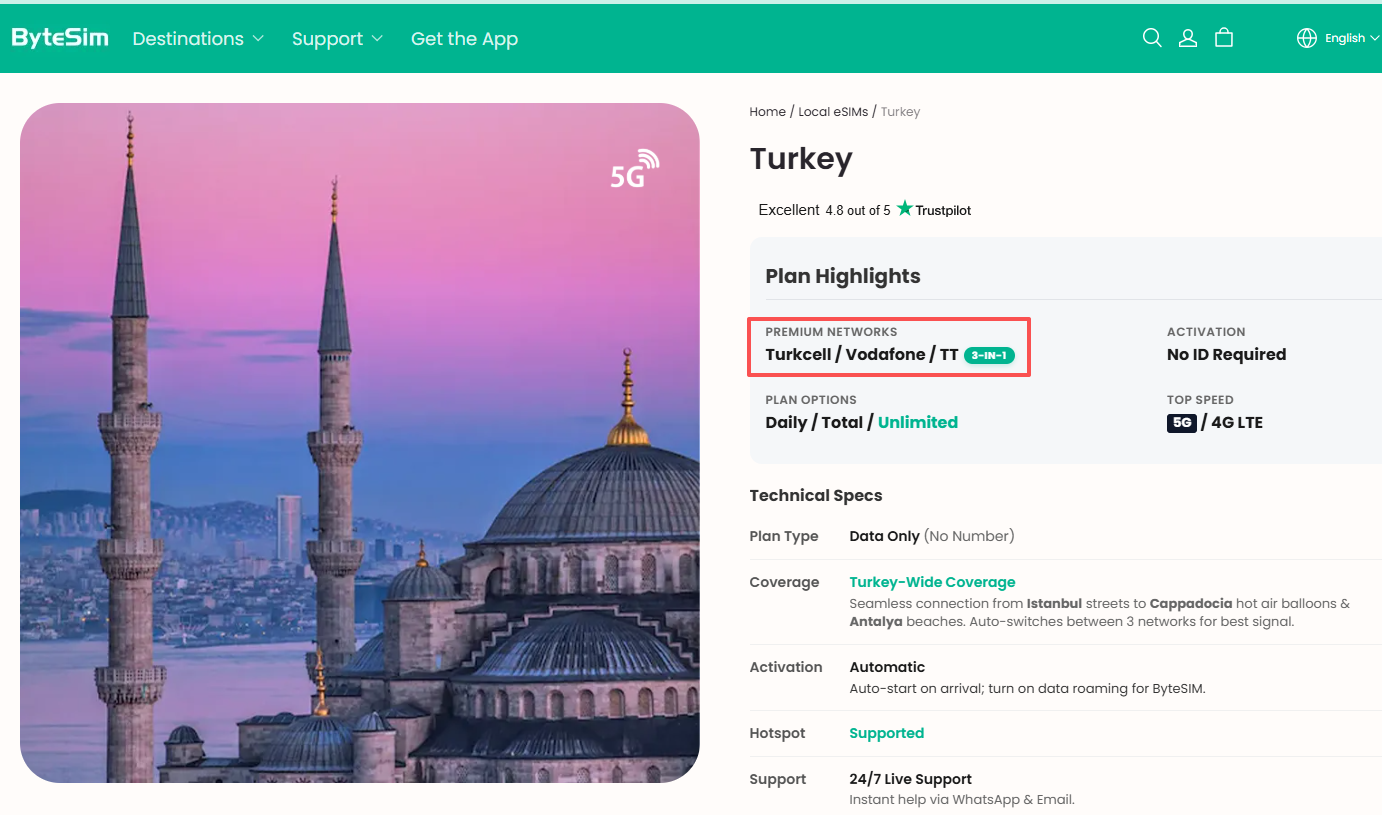
Task: Click the Turkcell / Vodafone / TT networks text
Action: coord(862,354)
